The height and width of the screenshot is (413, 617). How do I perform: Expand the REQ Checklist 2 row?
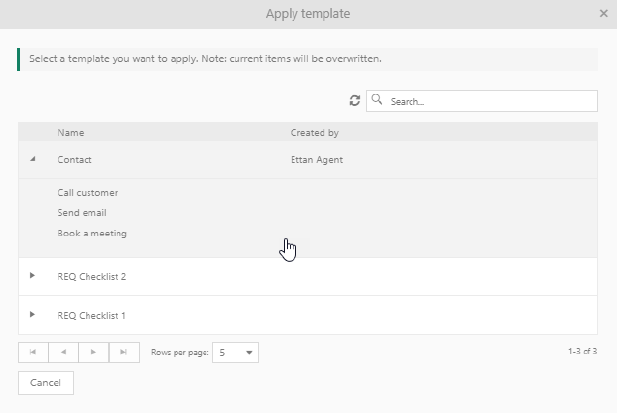[x=32, y=276]
